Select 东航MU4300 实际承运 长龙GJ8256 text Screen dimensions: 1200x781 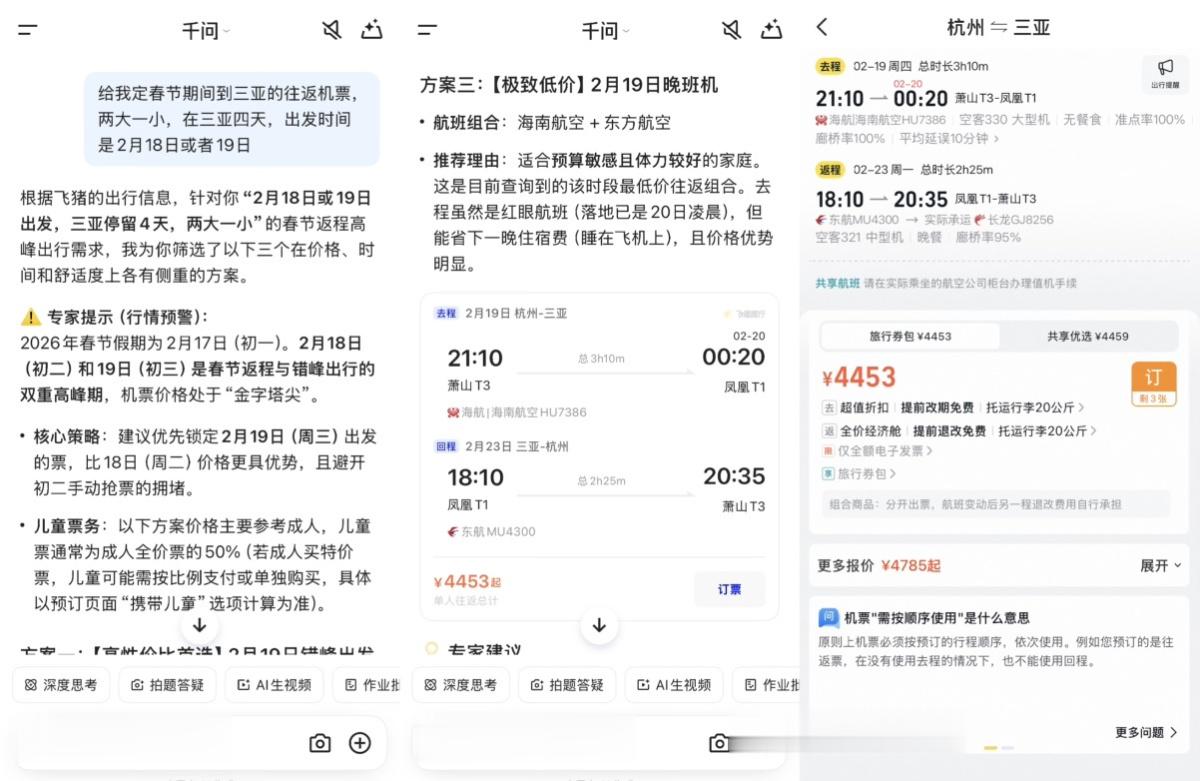coord(934,219)
